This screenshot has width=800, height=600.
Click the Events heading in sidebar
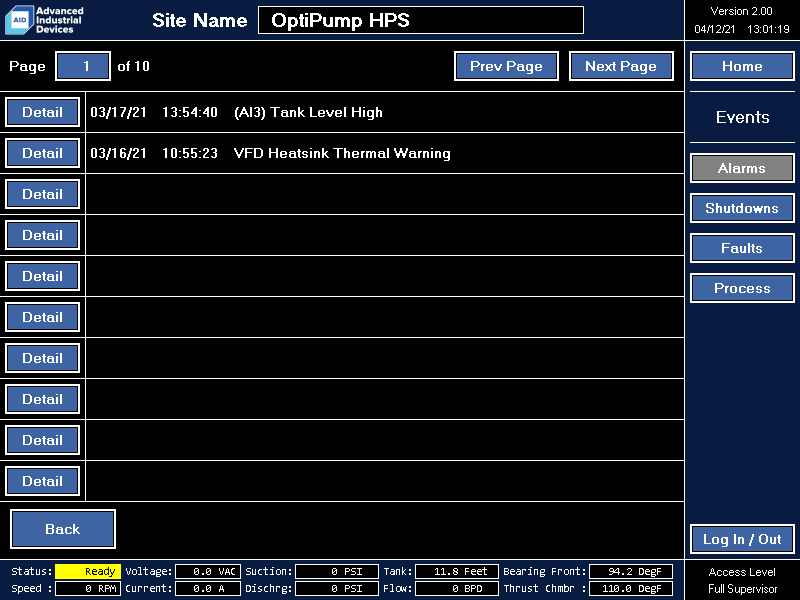coord(742,117)
